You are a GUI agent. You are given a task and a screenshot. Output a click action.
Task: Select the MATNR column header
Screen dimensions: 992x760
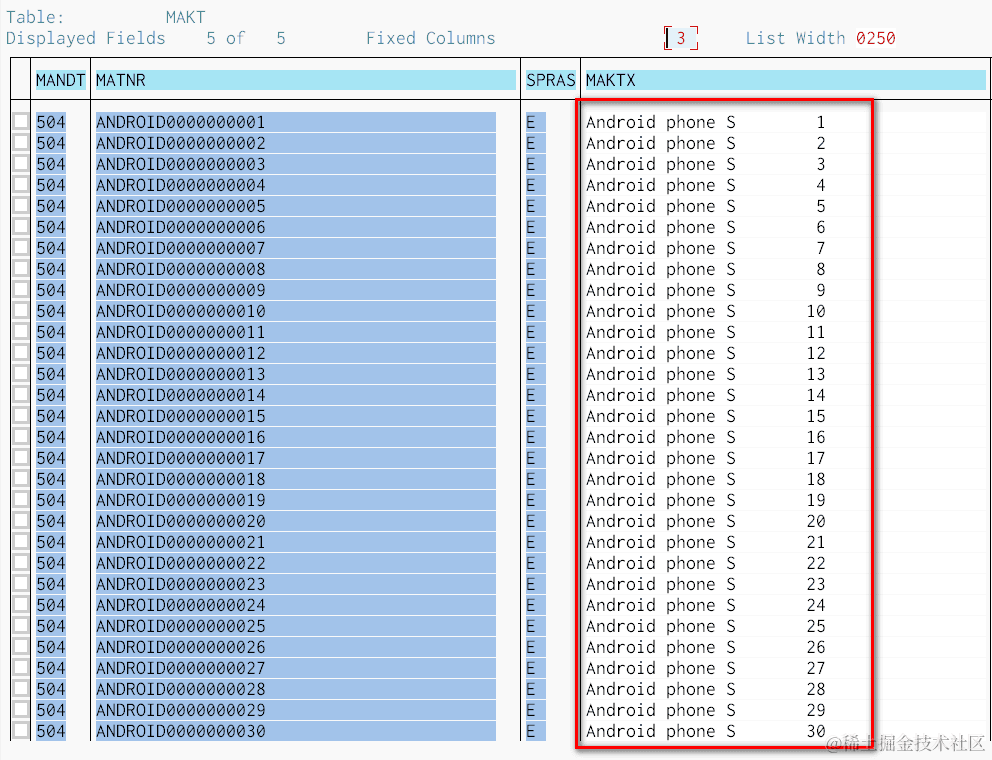[x=306, y=80]
